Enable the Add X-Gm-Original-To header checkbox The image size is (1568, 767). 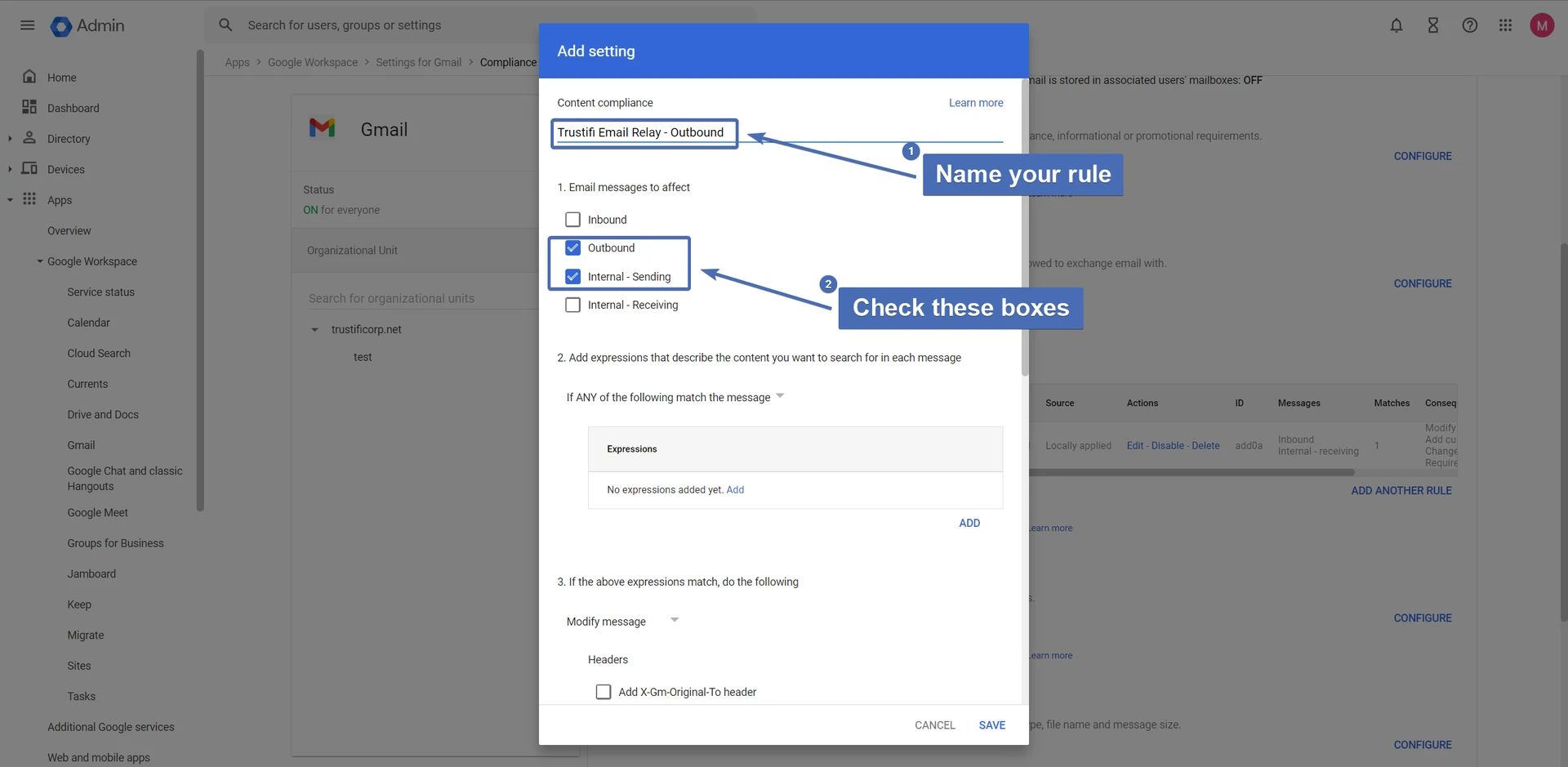604,691
